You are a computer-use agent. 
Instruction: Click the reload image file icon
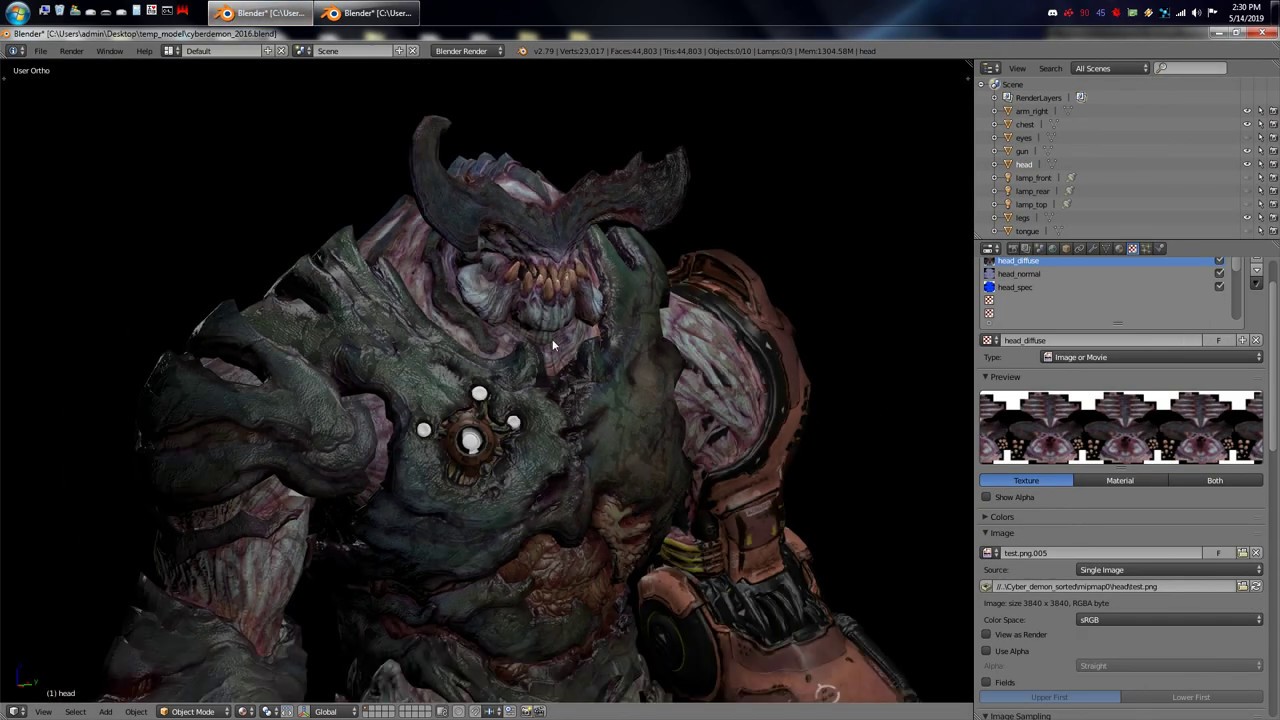pos(1256,587)
